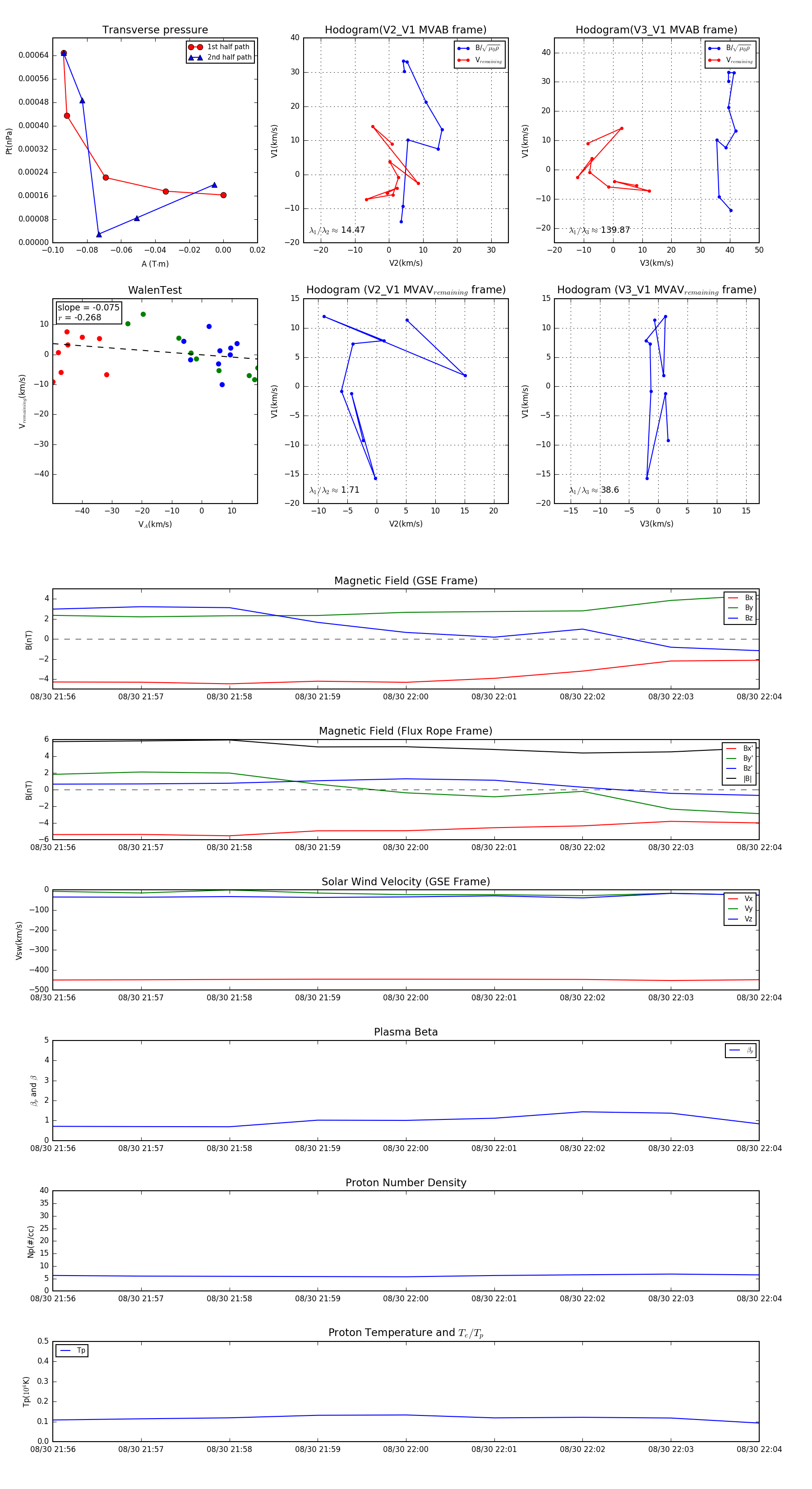
Task: Select the "Bz'" legend entry
Action: 739,768
